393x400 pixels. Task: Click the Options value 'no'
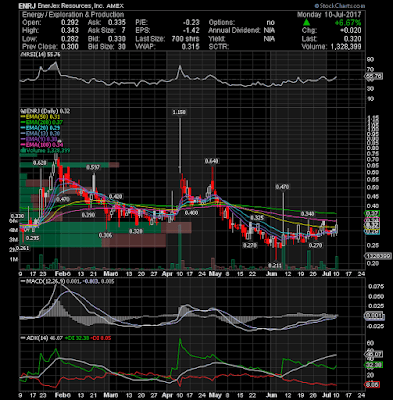[270, 23]
